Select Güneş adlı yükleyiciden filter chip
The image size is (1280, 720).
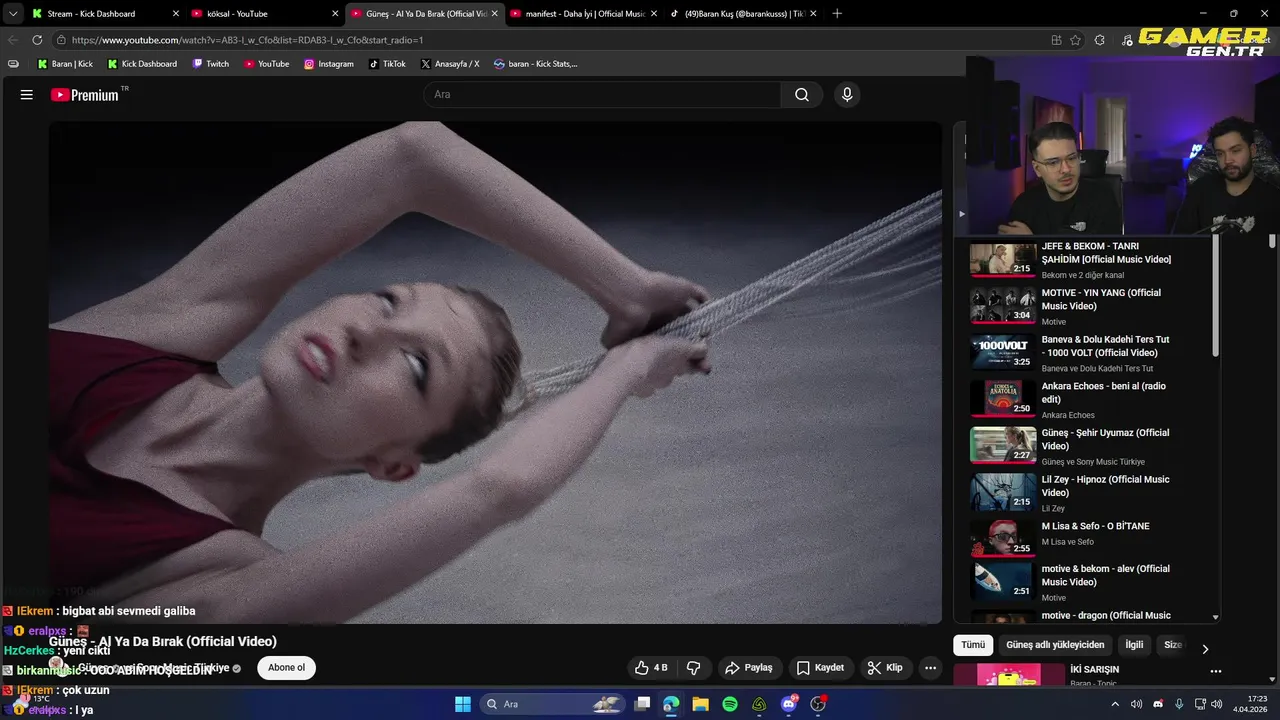[x=1055, y=645]
